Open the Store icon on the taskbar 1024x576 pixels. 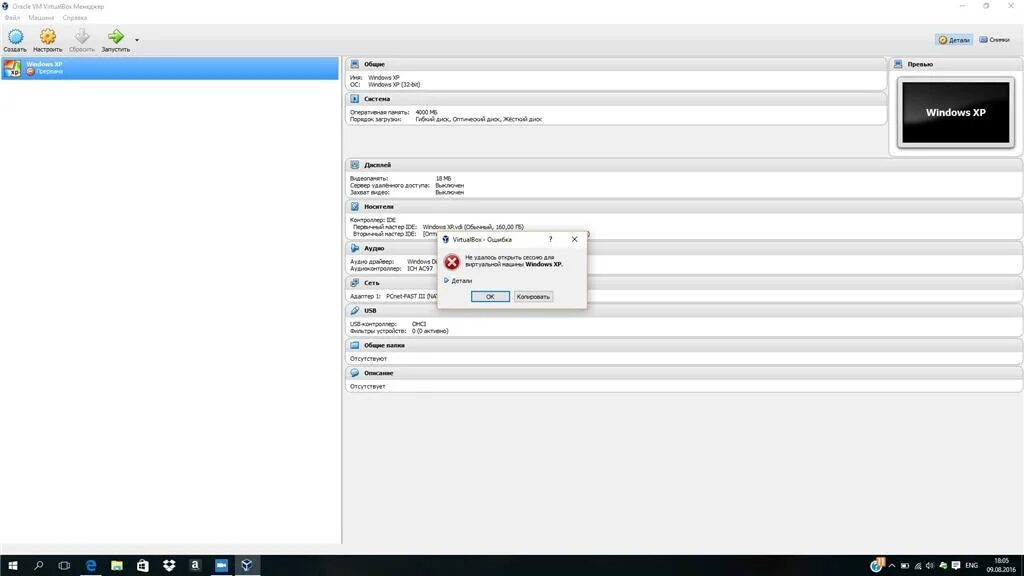point(142,566)
